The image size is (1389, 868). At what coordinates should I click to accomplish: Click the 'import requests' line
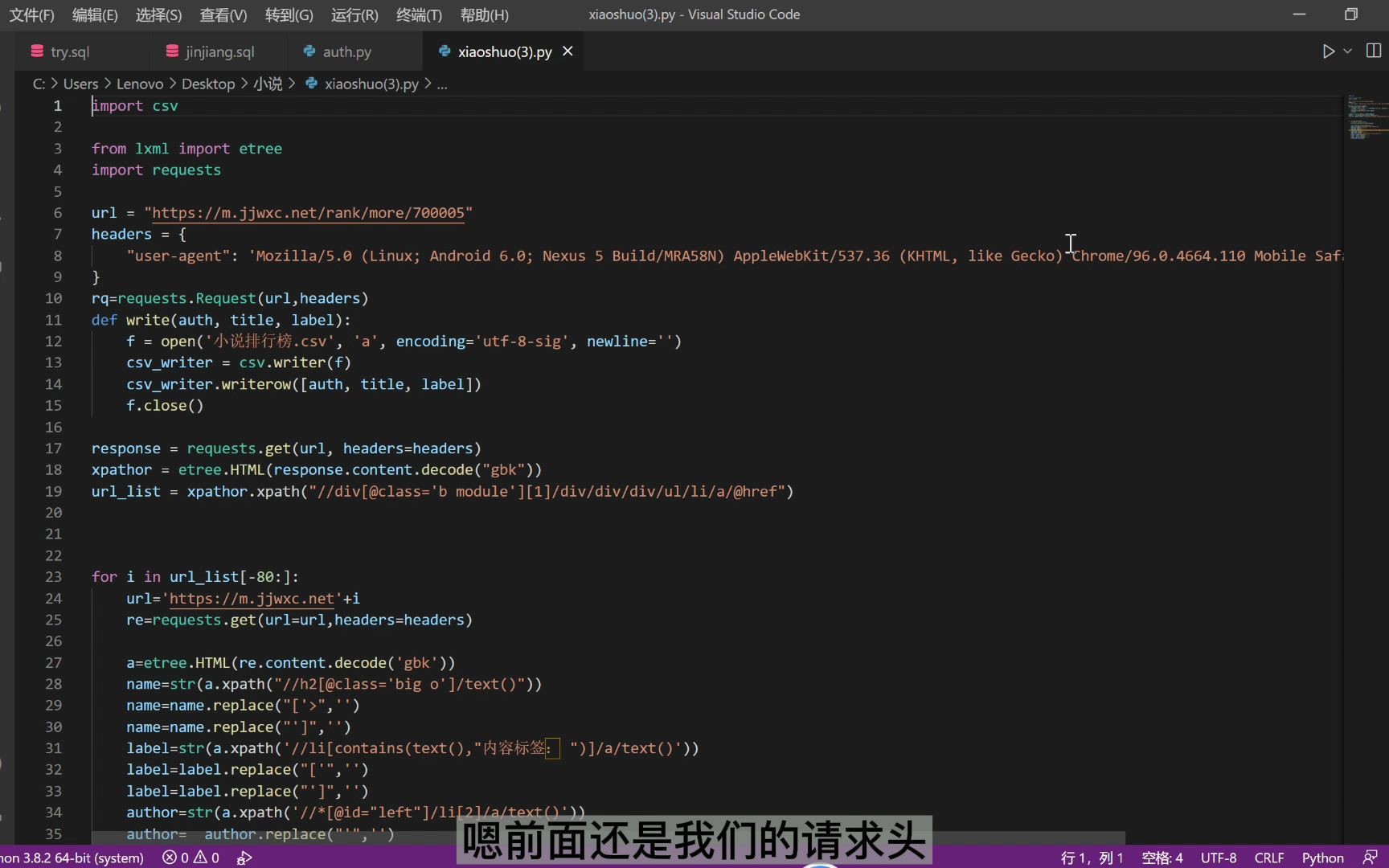coord(156,170)
